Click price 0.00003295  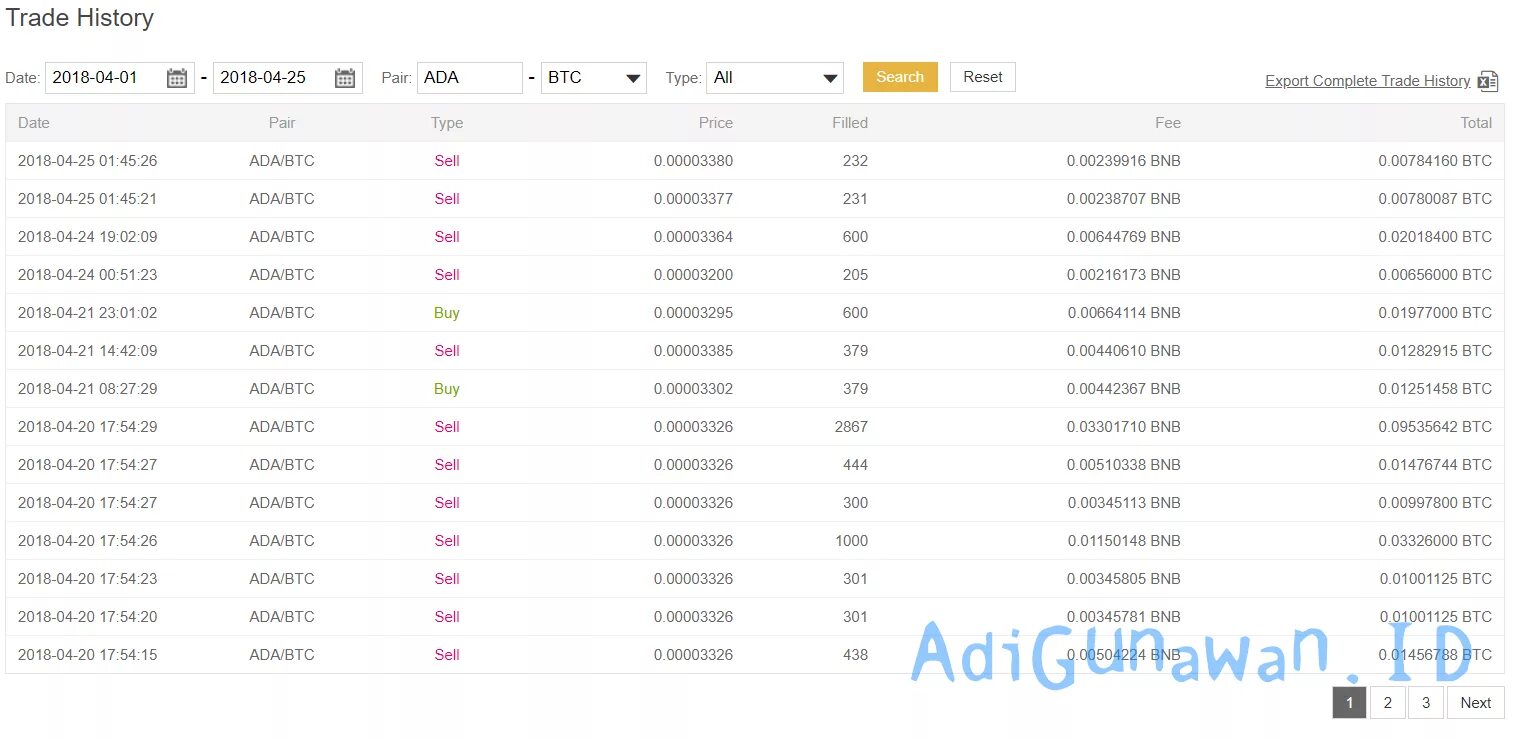coord(694,313)
